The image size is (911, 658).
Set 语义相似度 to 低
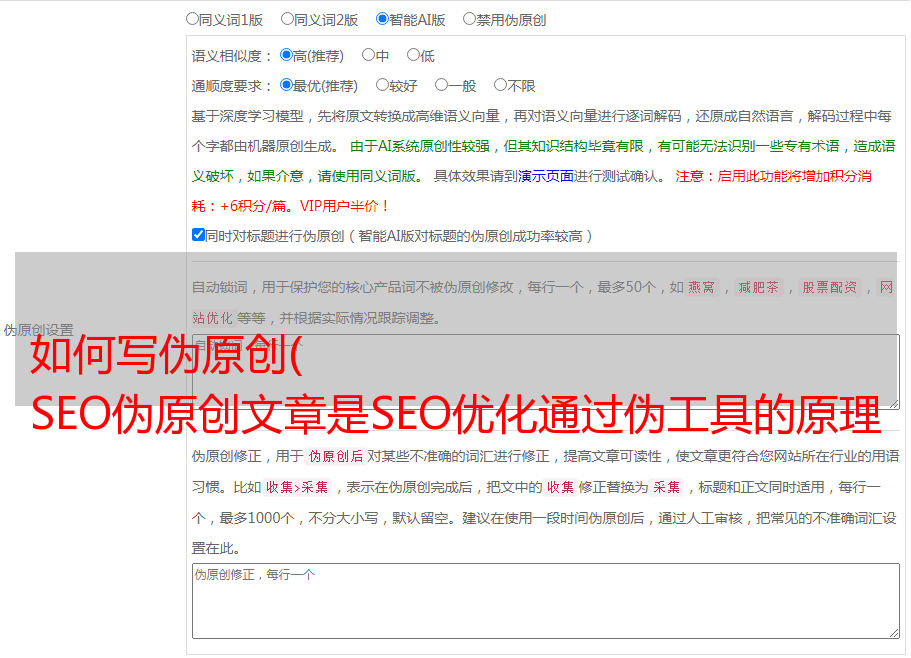pos(413,56)
